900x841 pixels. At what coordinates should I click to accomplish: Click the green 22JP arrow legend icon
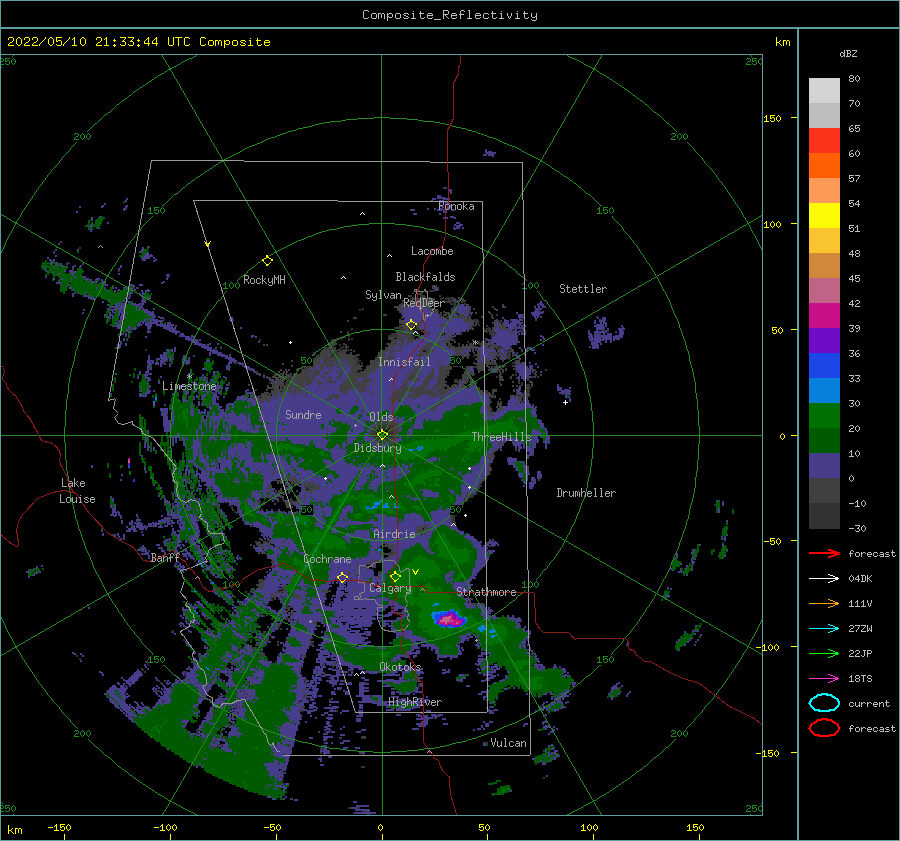824,653
